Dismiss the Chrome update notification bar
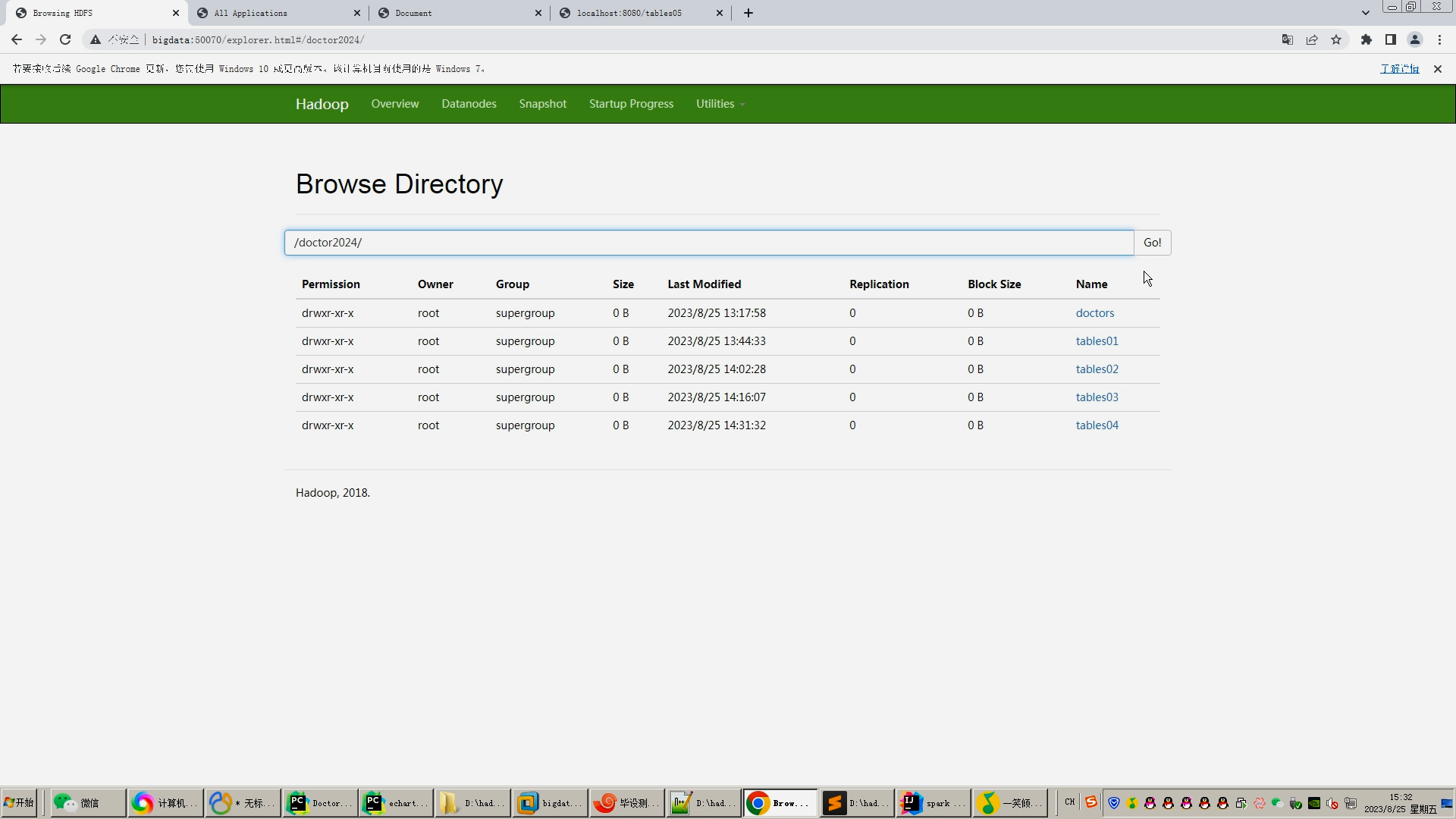1456x819 pixels. click(x=1437, y=69)
